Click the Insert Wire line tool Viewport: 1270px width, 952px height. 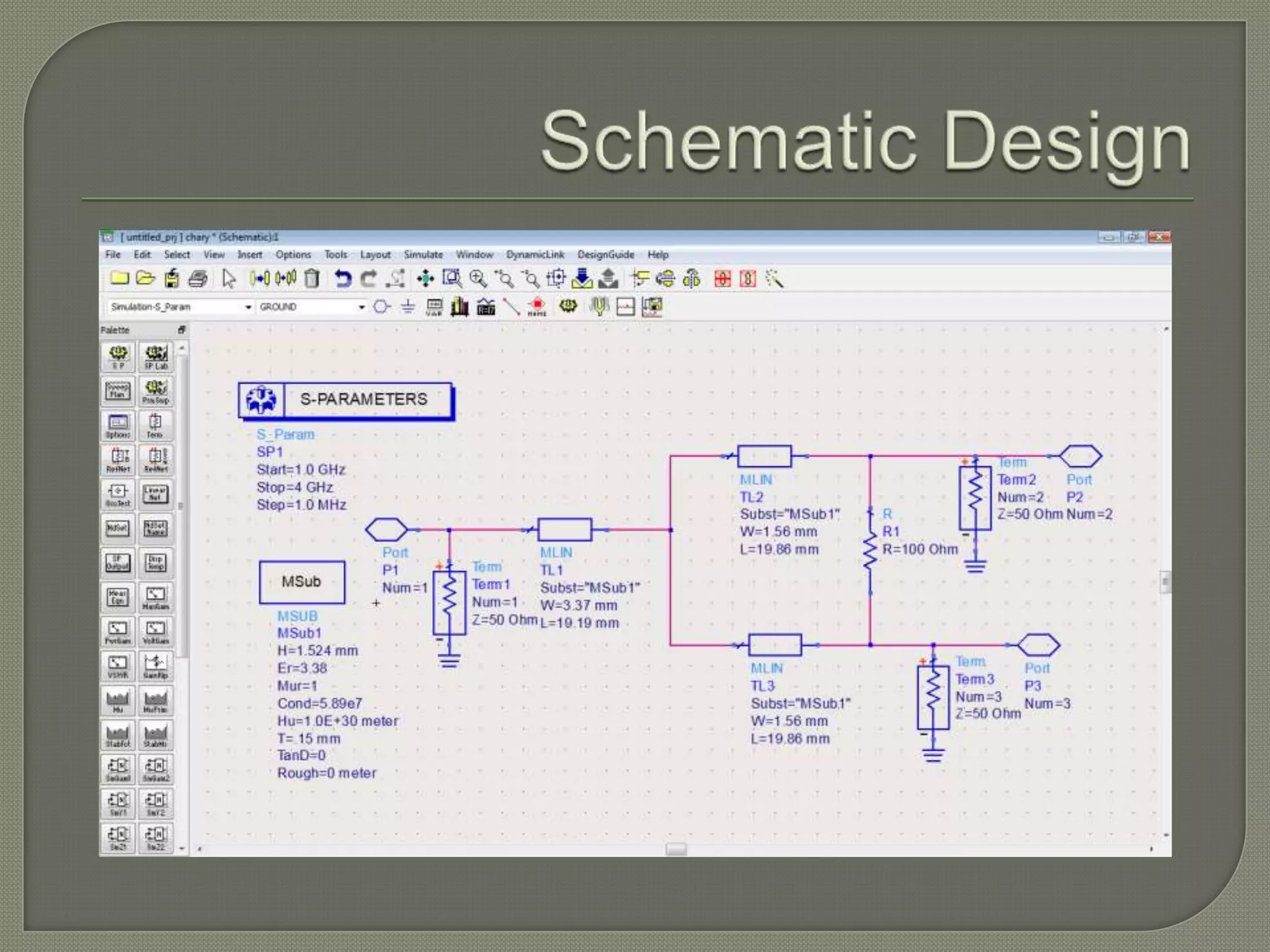[x=511, y=307]
